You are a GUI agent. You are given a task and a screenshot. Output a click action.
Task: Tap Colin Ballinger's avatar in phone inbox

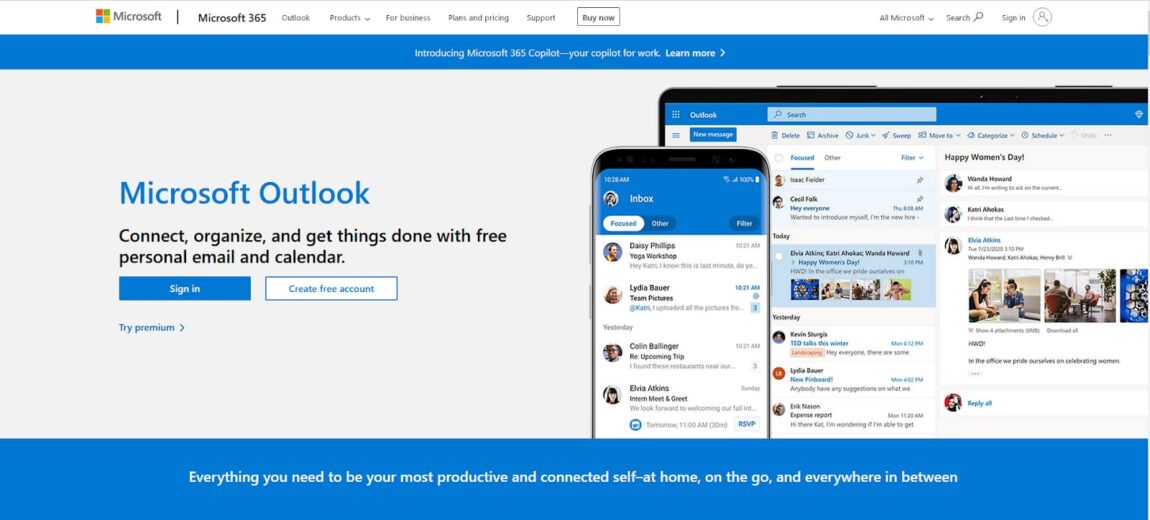point(612,352)
